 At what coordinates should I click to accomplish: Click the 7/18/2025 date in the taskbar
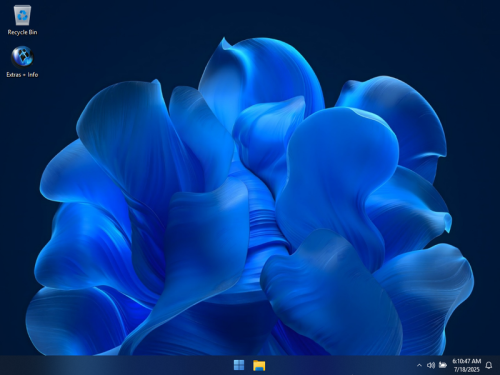click(466, 369)
